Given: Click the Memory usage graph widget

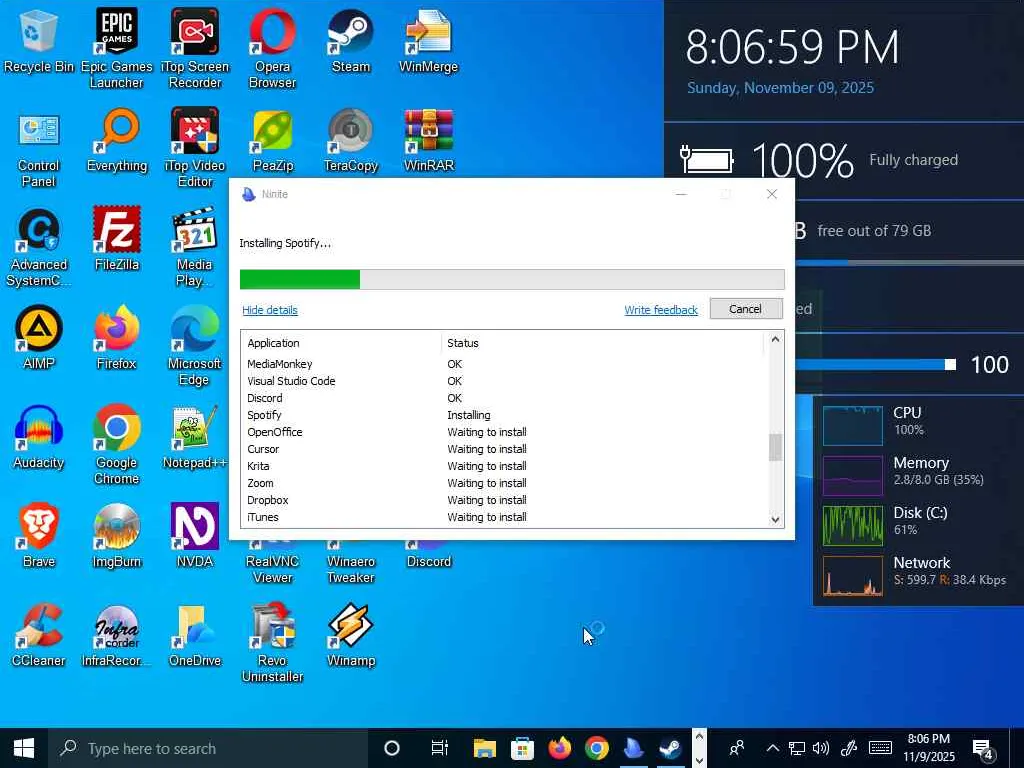Looking at the screenshot, I should point(852,475).
